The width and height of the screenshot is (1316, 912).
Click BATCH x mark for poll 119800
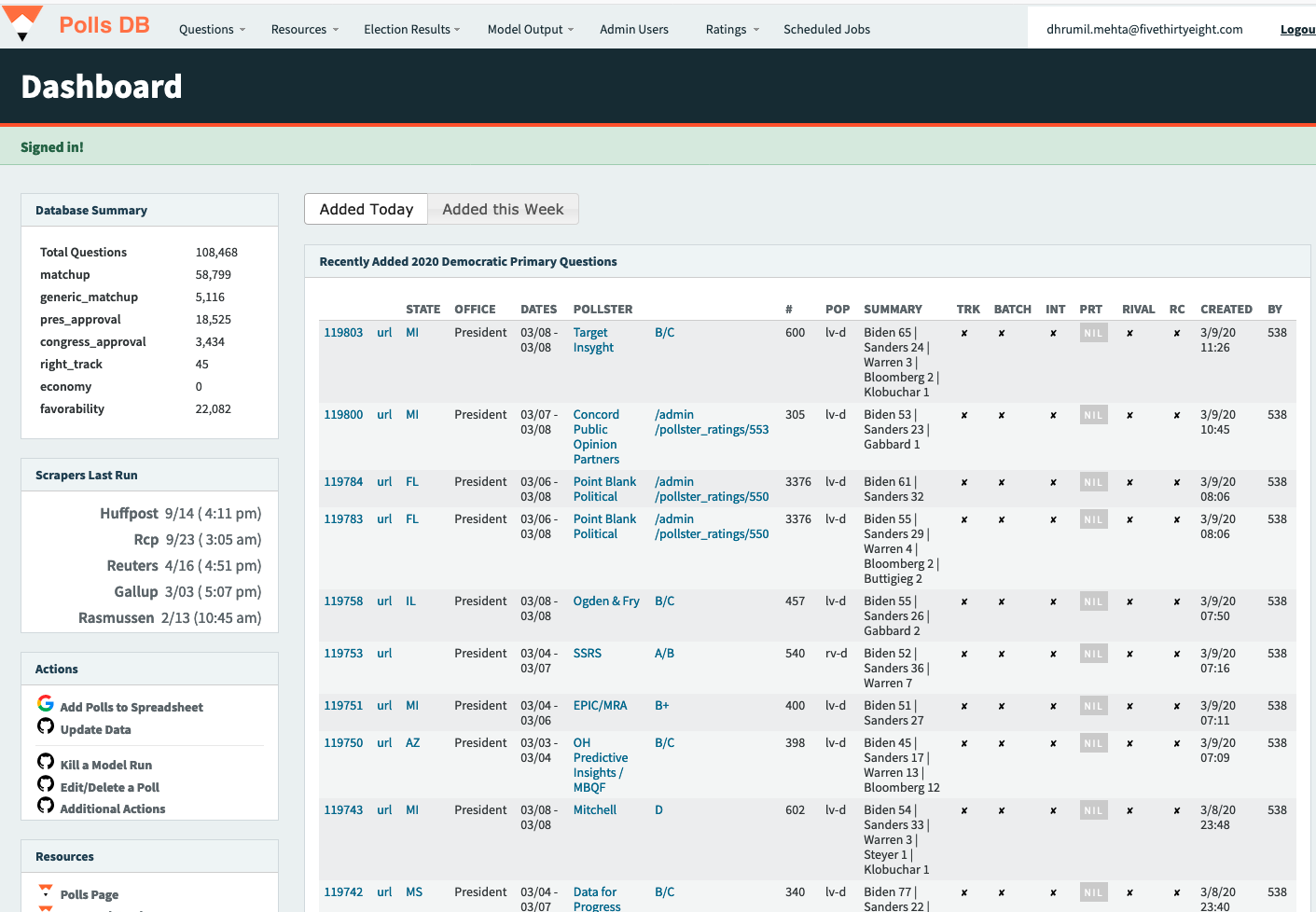coord(1002,415)
